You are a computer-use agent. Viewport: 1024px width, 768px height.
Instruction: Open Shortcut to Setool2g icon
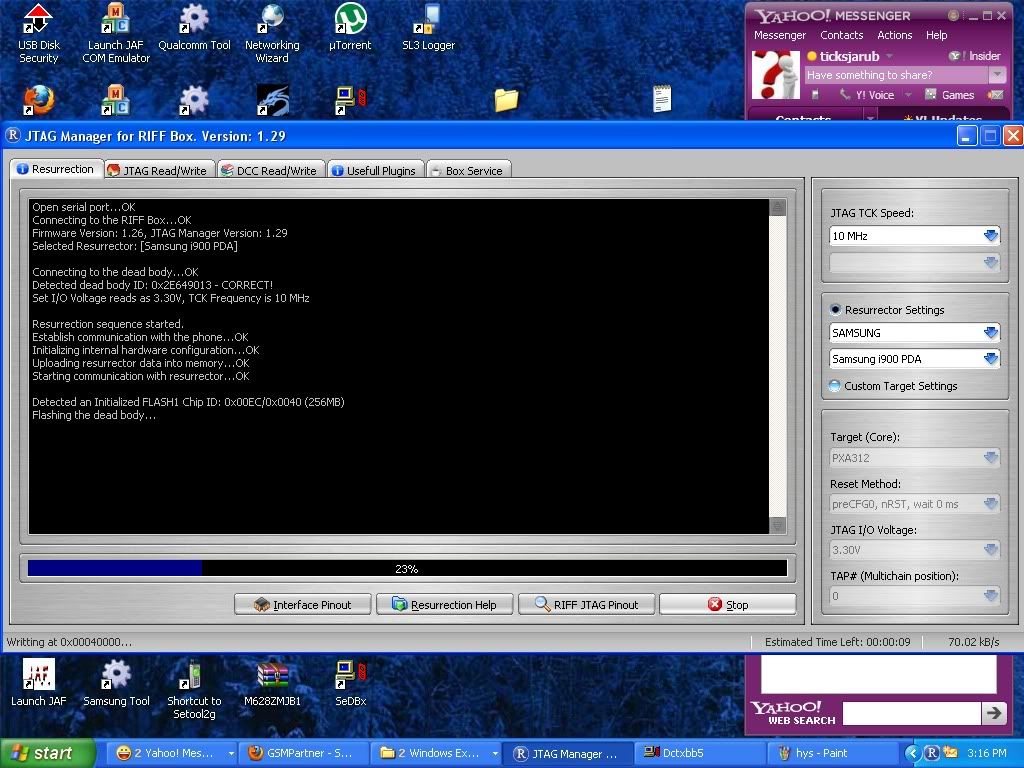point(194,689)
